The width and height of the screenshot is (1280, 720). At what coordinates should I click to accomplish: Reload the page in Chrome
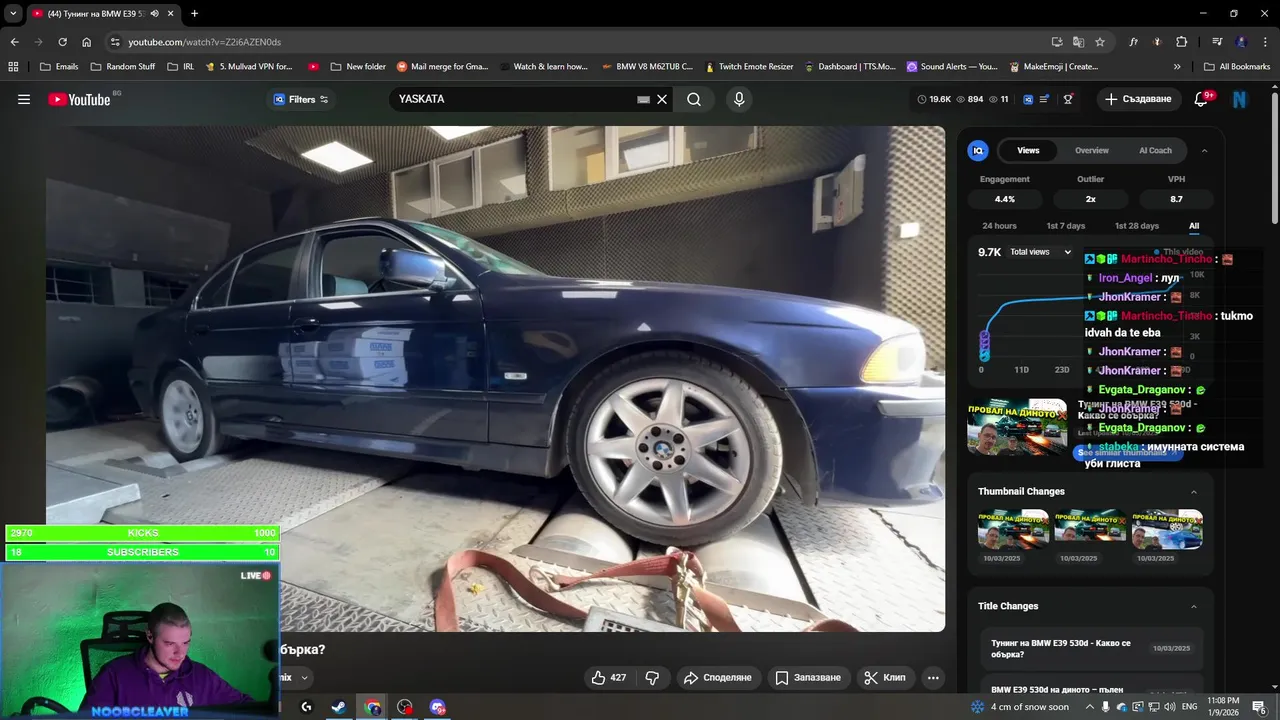(x=62, y=42)
